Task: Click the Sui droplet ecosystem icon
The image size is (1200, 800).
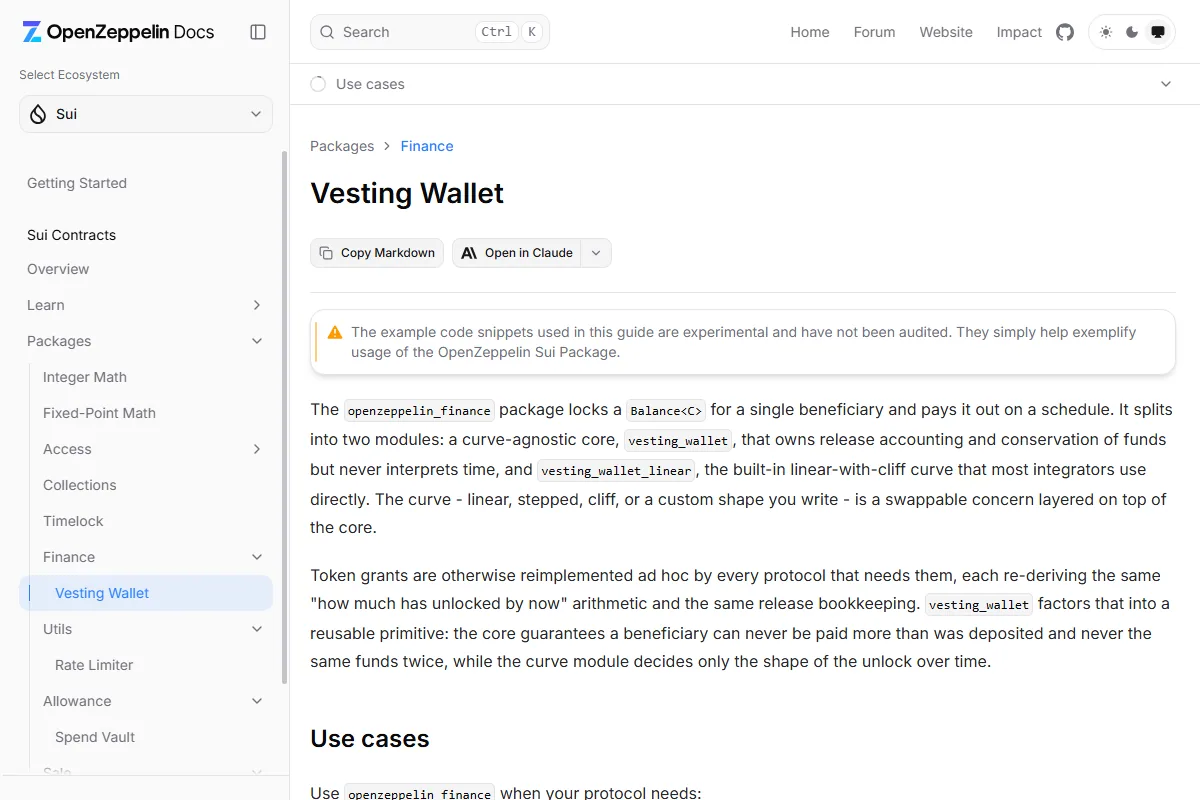Action: point(38,114)
